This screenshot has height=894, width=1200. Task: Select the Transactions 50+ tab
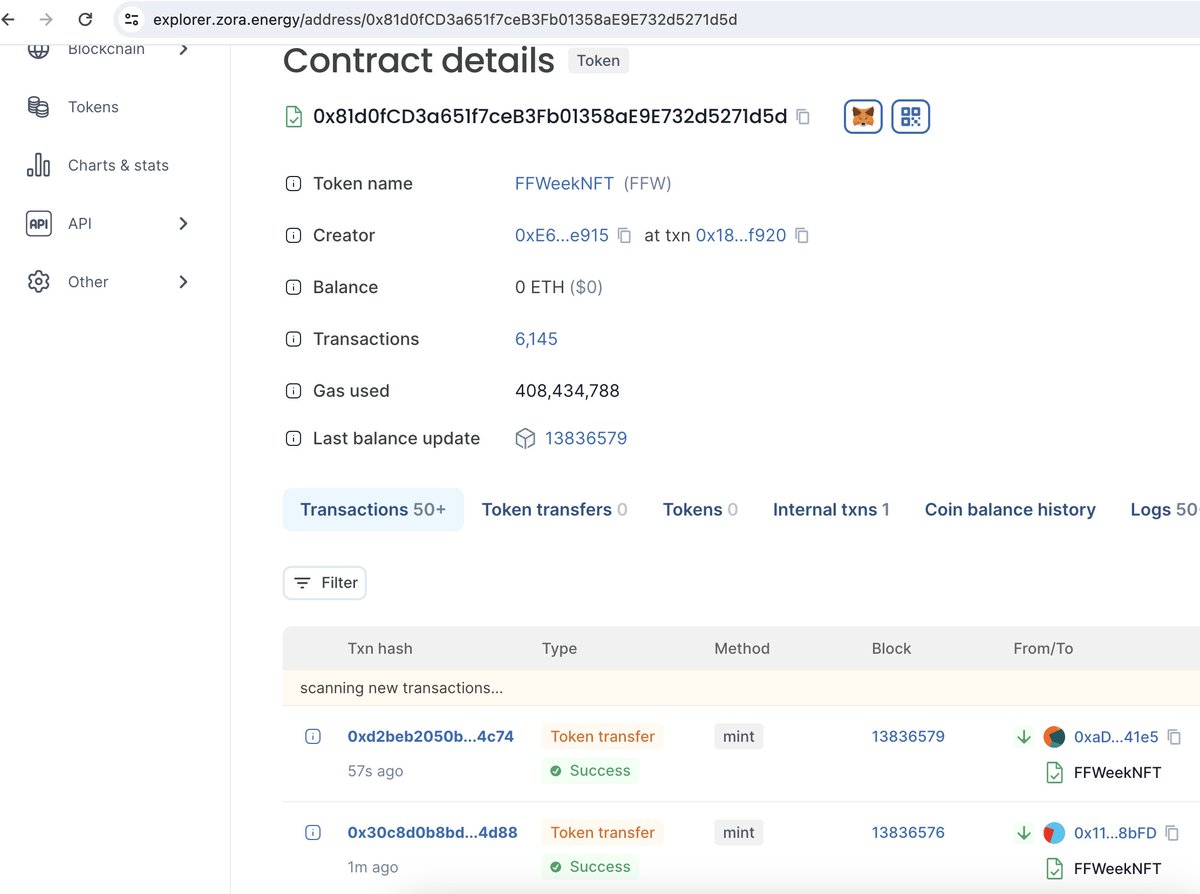[373, 510]
